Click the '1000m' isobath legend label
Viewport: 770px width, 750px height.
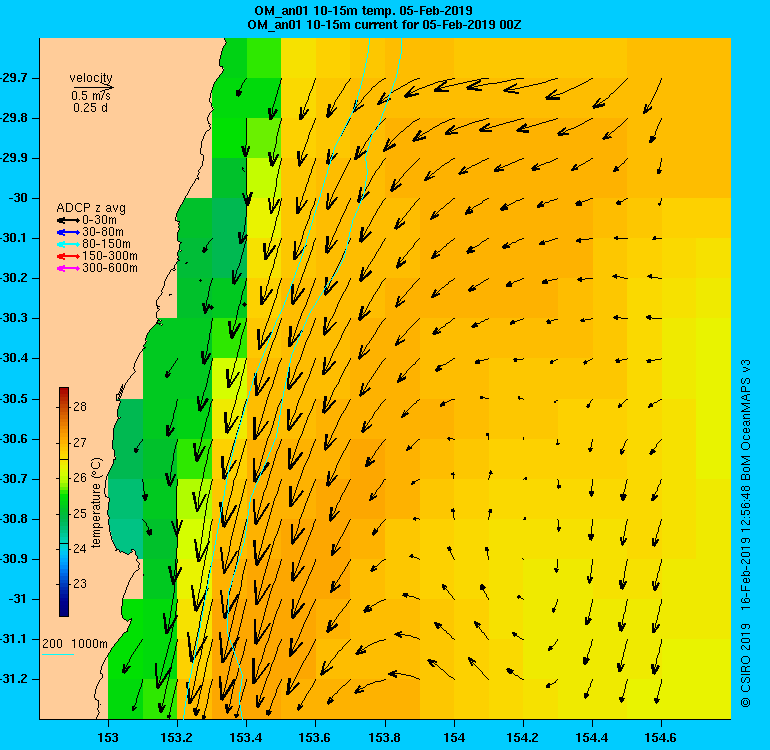coord(89,644)
